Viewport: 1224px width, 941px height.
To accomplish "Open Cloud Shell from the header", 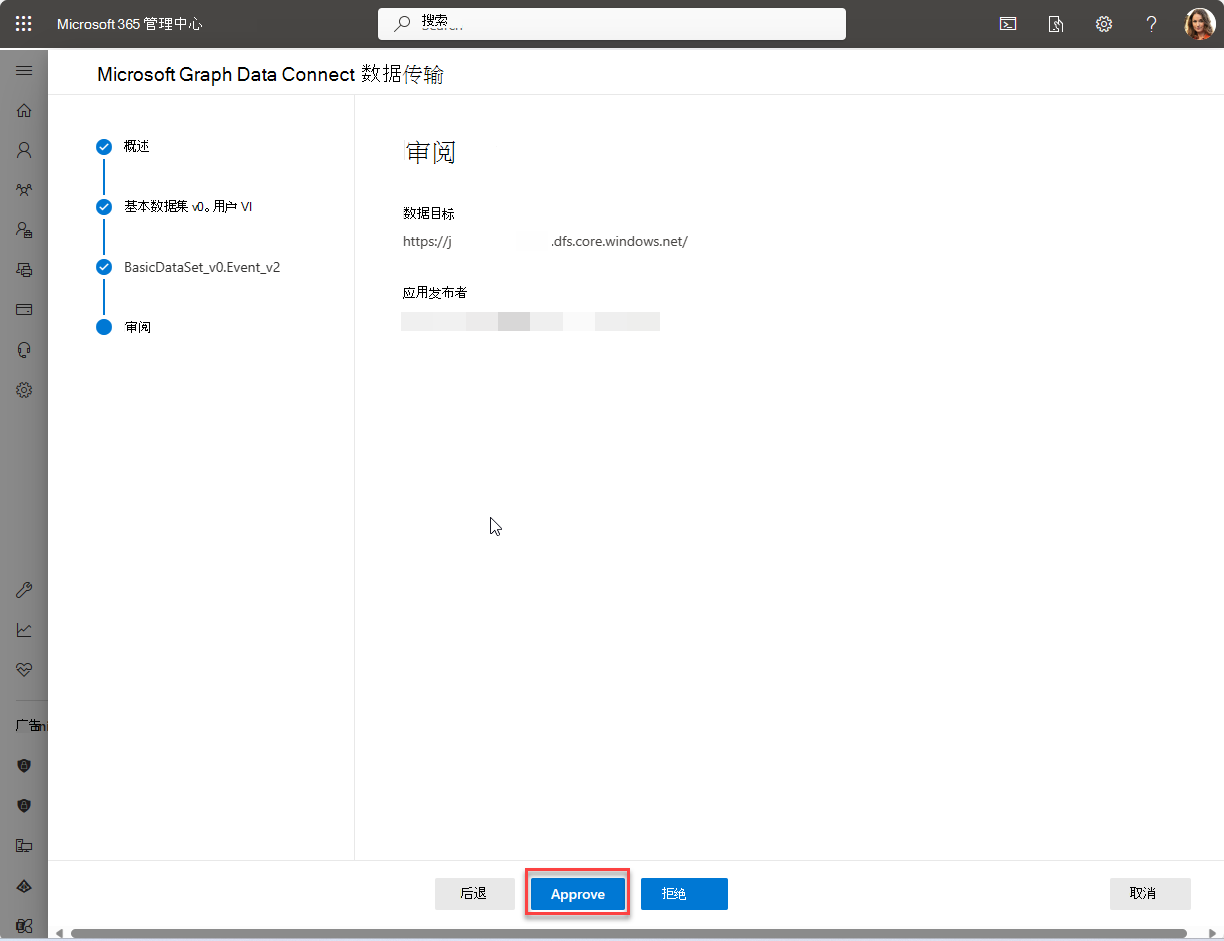I will click(x=1008, y=24).
